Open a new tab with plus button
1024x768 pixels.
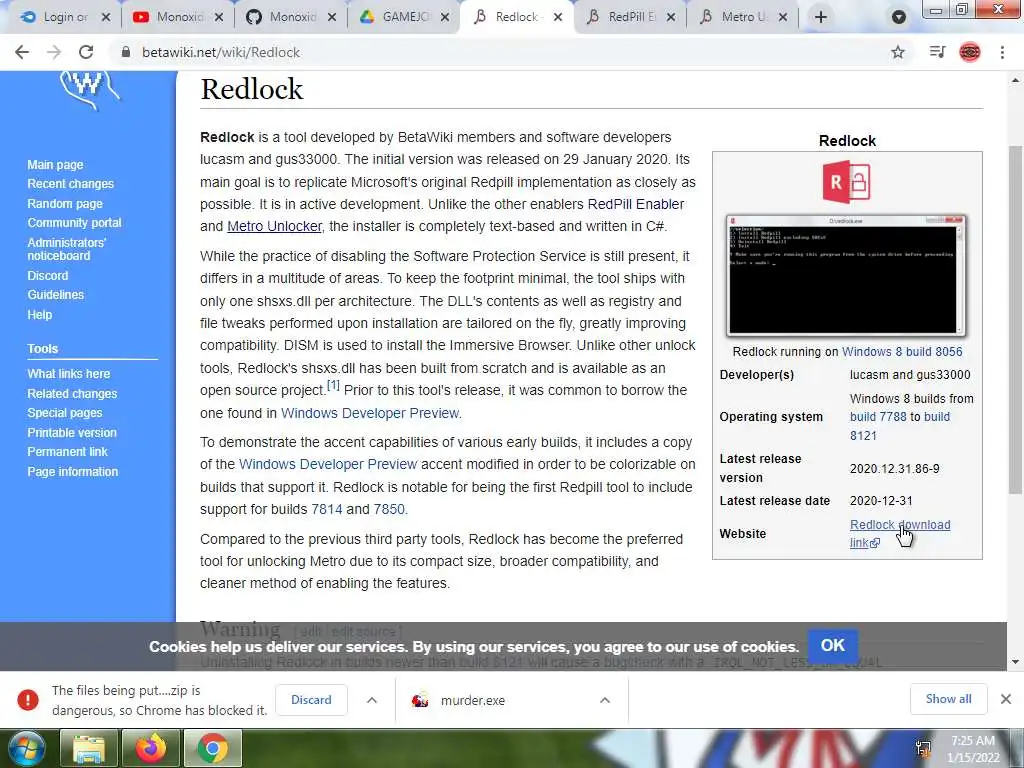click(x=821, y=17)
